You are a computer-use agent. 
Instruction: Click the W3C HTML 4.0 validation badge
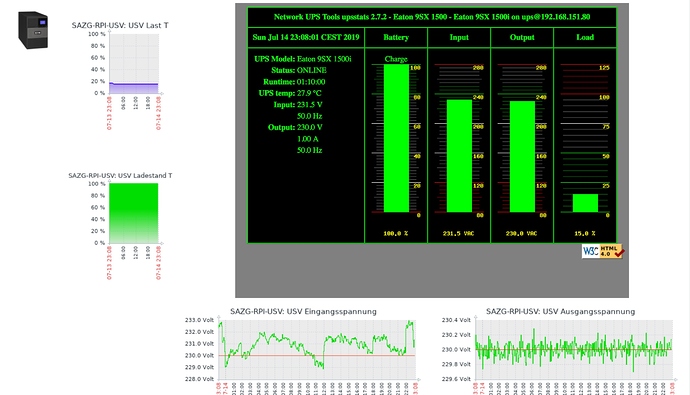(x=603, y=251)
